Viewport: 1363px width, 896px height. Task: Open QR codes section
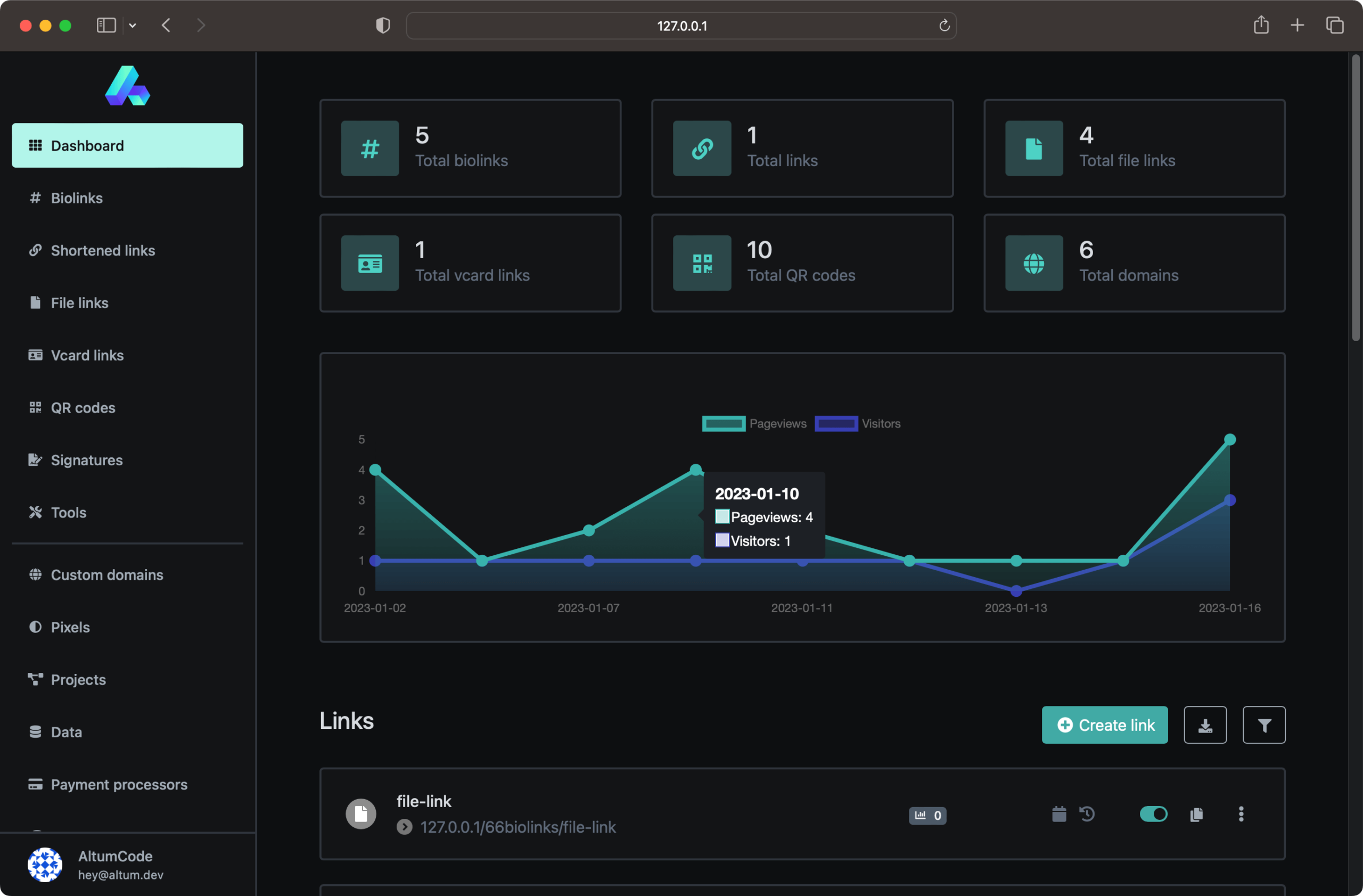click(83, 407)
